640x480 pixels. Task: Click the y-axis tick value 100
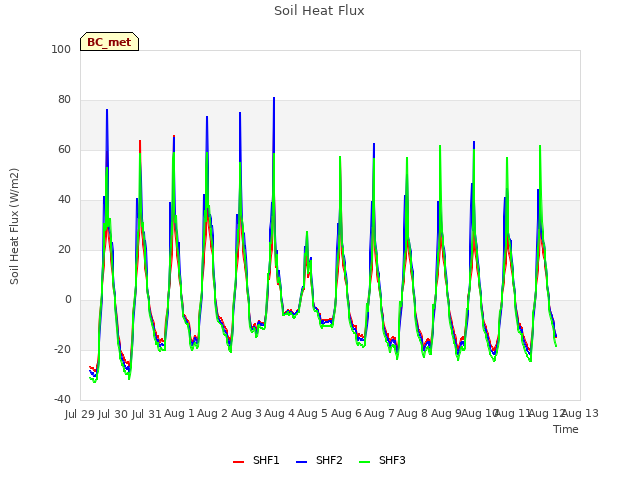61,49
